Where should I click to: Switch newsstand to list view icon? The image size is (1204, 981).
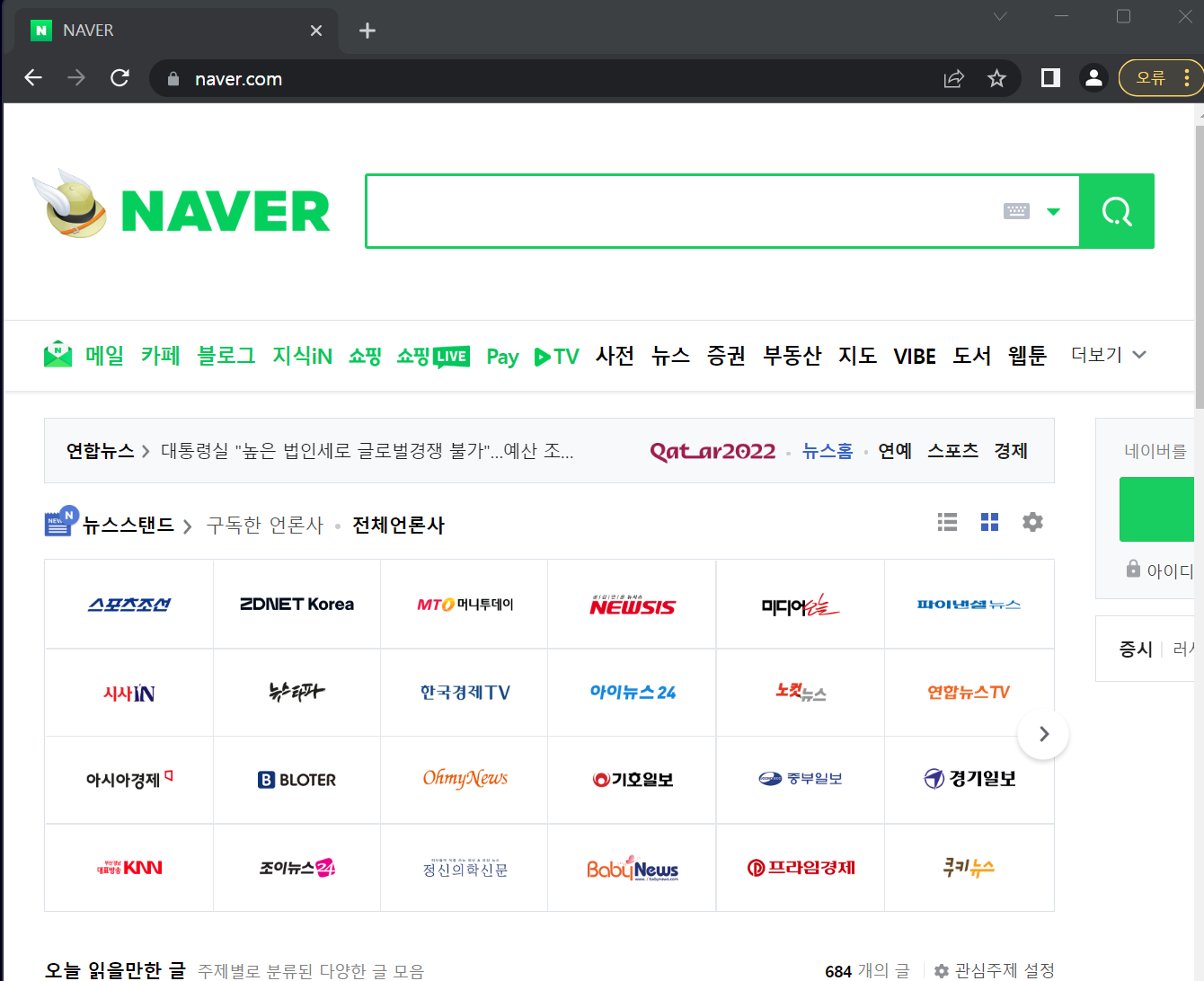pyautogui.click(x=947, y=522)
